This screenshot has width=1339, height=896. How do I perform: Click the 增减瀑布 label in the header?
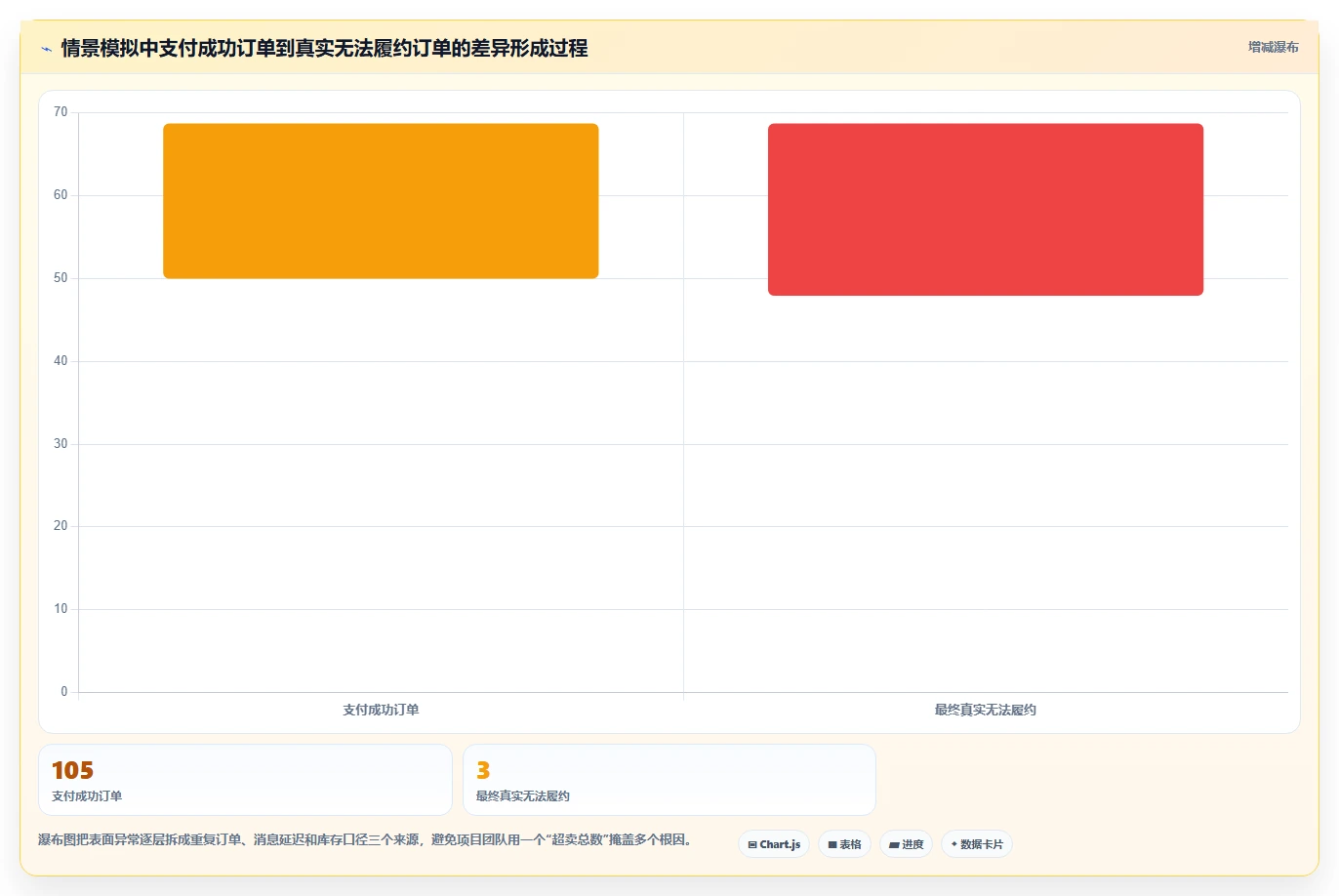coord(1274,47)
